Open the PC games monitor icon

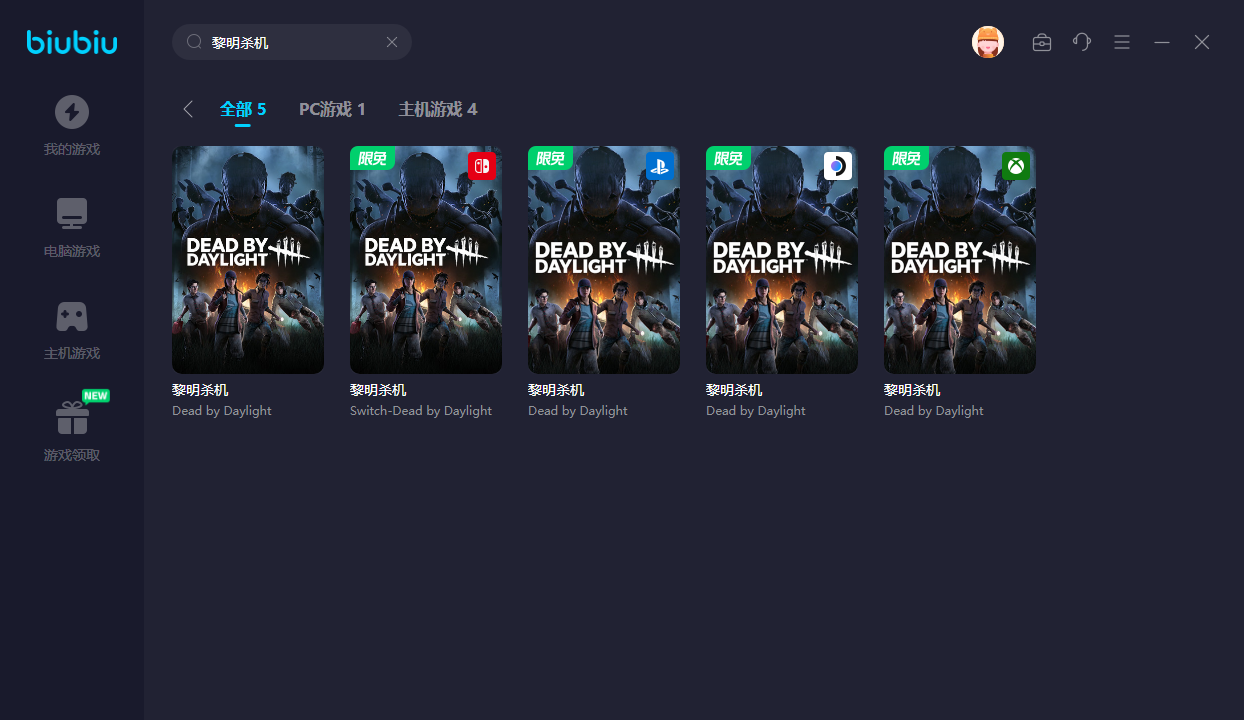(x=72, y=213)
